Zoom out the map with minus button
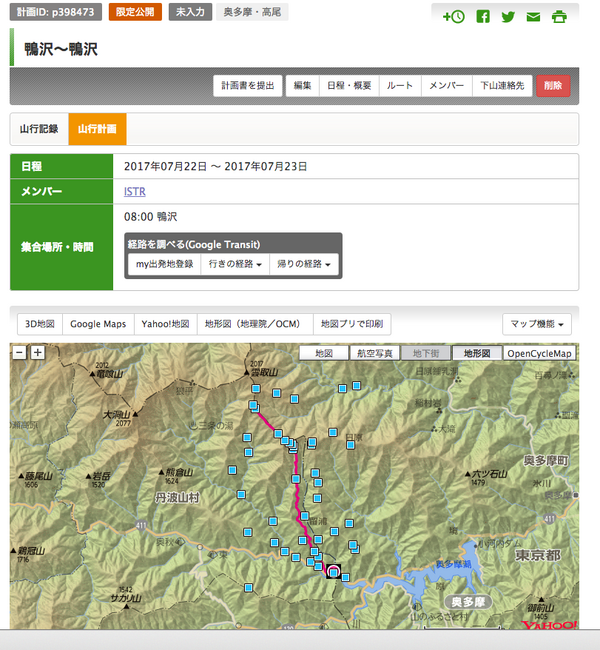The height and width of the screenshot is (650, 600). point(19,352)
